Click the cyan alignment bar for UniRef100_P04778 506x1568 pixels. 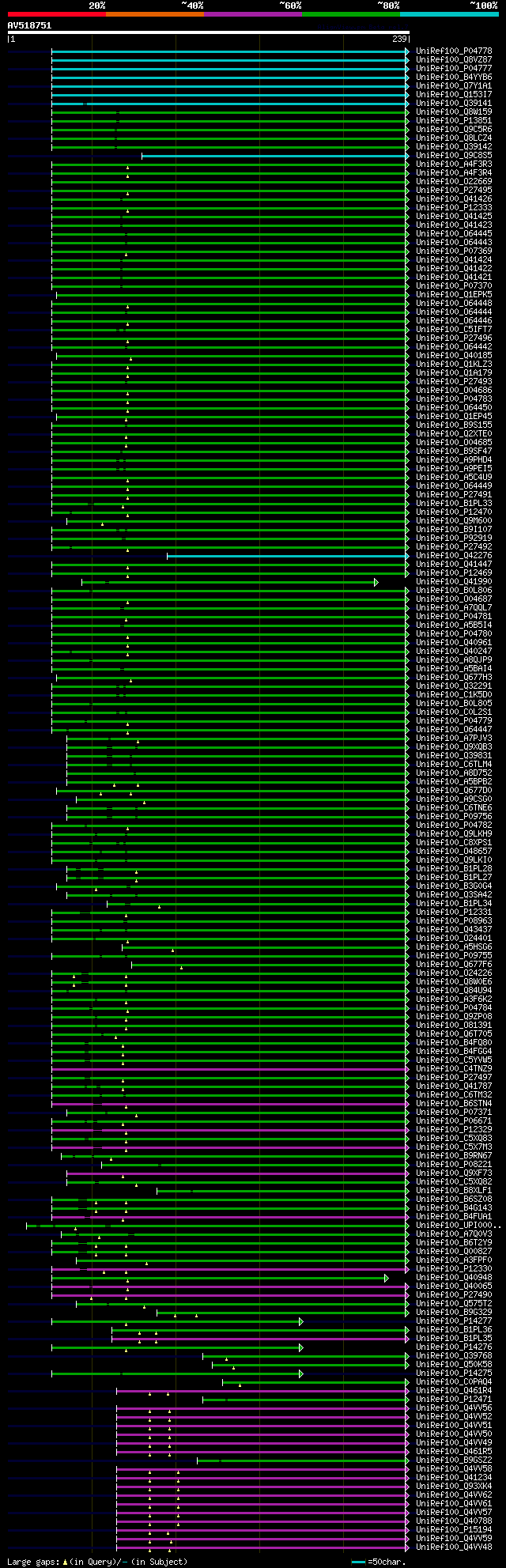pyautogui.click(x=228, y=51)
